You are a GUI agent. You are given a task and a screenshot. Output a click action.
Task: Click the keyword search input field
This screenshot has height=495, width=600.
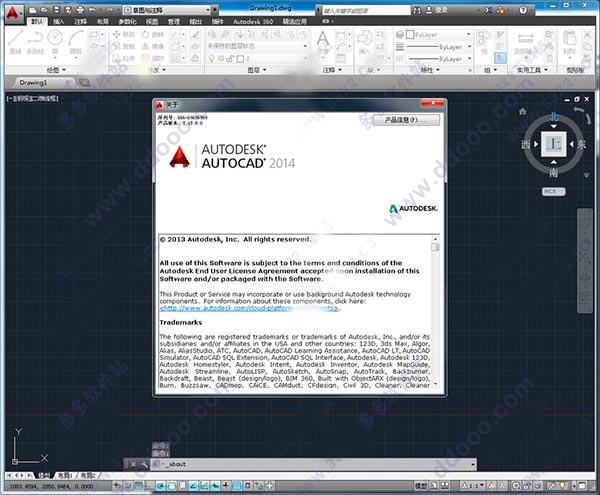point(366,11)
